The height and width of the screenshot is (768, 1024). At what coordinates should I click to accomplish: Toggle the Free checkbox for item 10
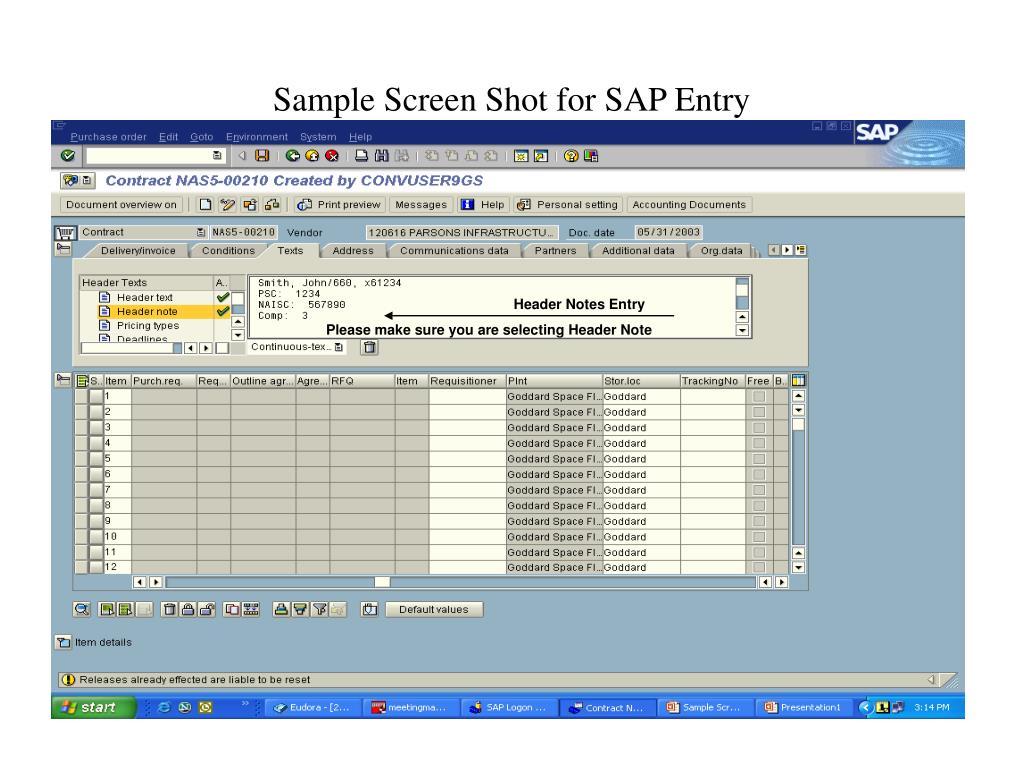pos(759,537)
